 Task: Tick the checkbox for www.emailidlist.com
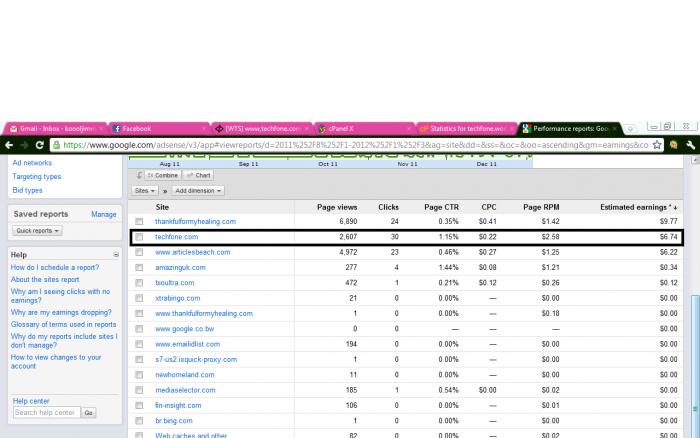[x=139, y=344]
